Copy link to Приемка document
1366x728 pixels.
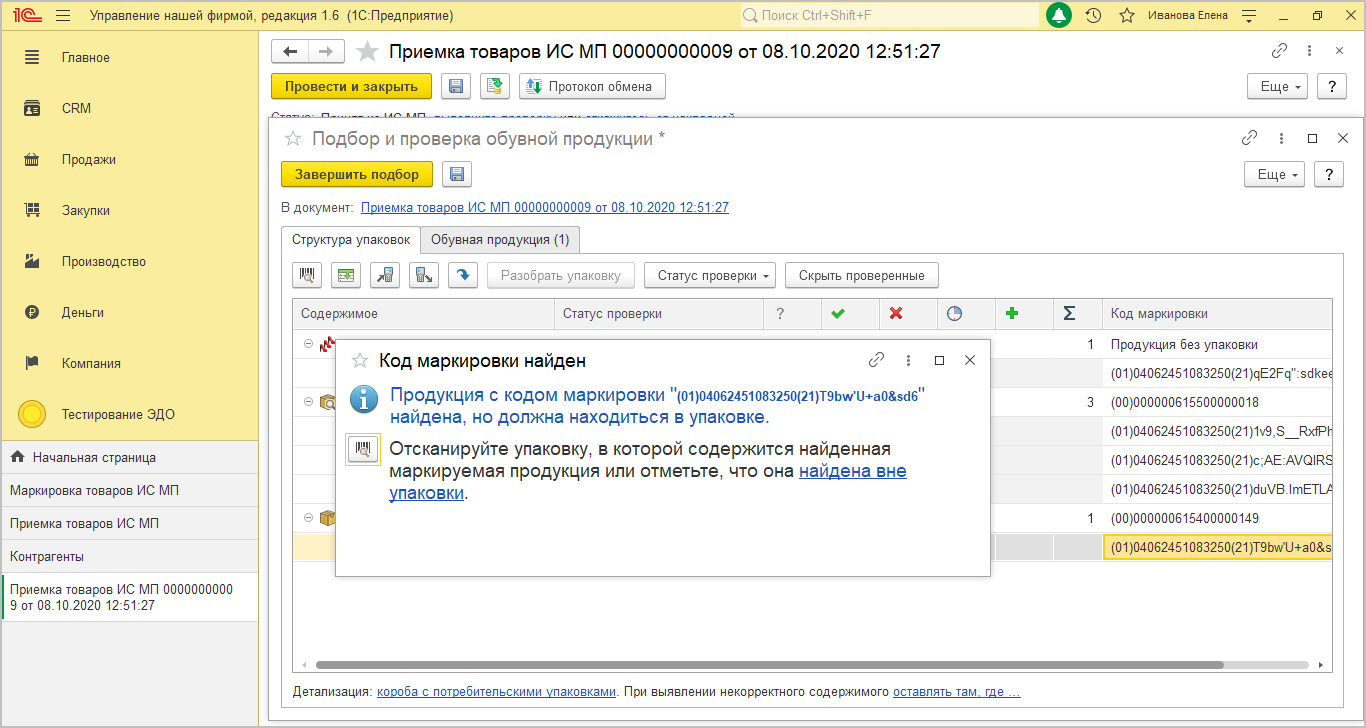[1279, 51]
